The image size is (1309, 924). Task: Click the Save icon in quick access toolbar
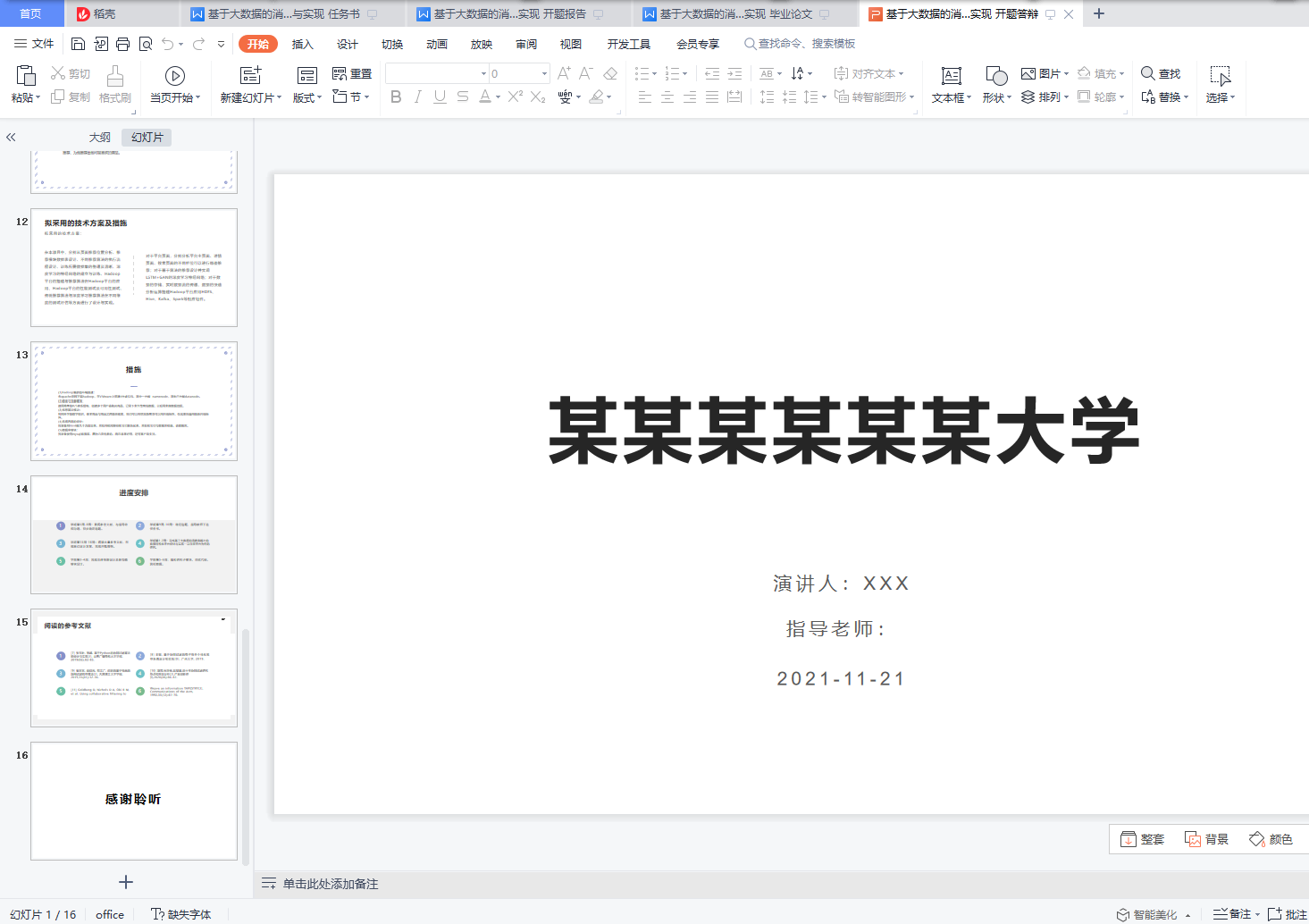pos(78,44)
